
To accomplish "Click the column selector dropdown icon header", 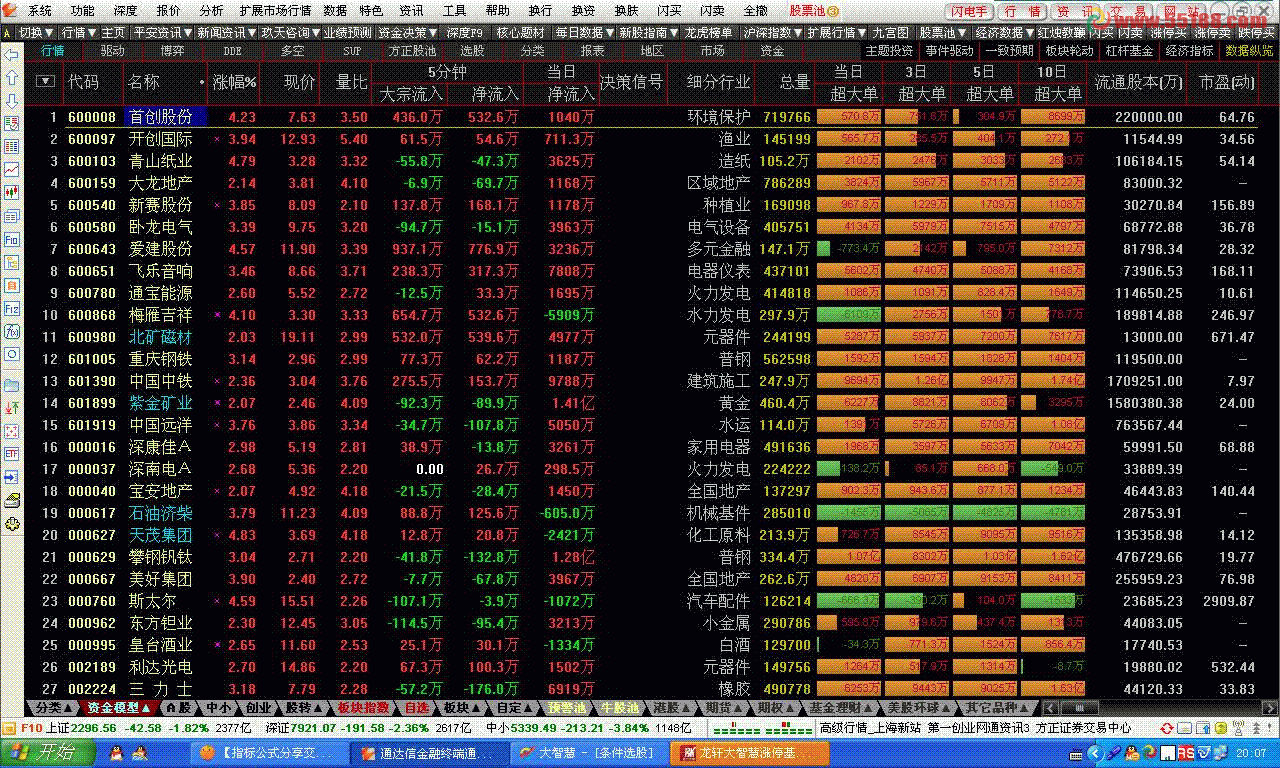I will [45, 81].
